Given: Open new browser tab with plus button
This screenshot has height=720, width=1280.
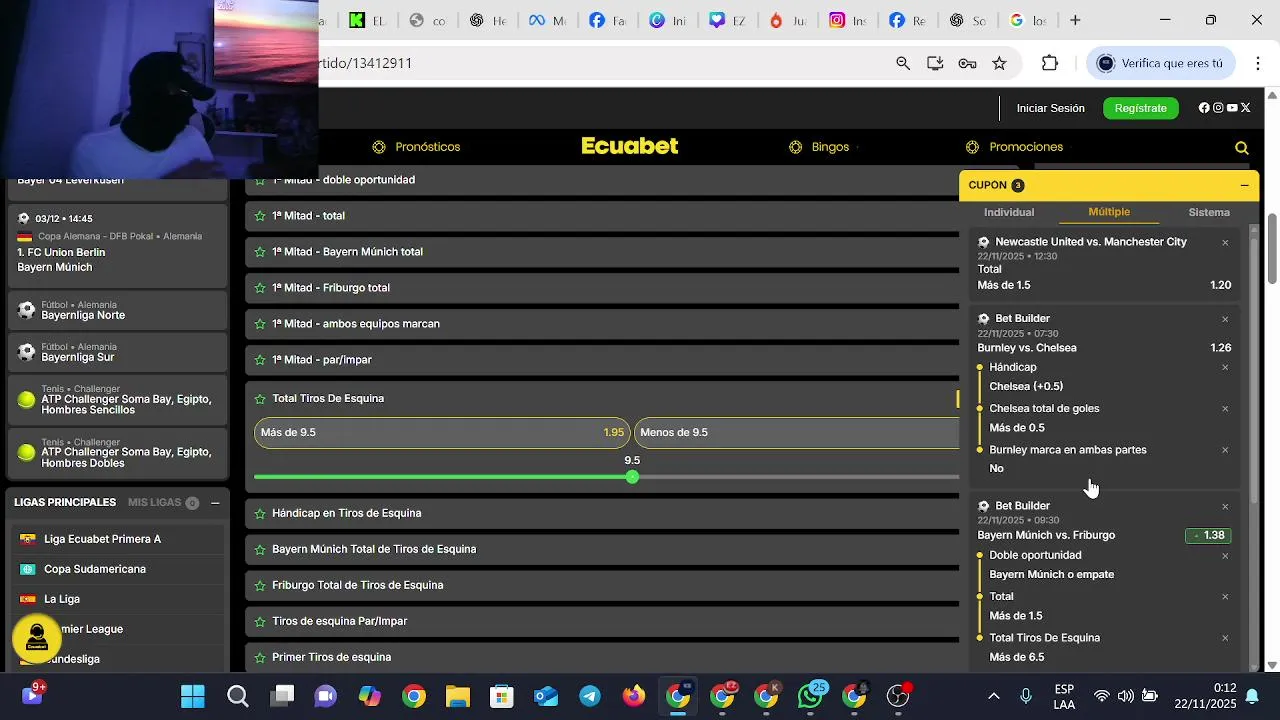Looking at the screenshot, I should tap(1075, 20).
